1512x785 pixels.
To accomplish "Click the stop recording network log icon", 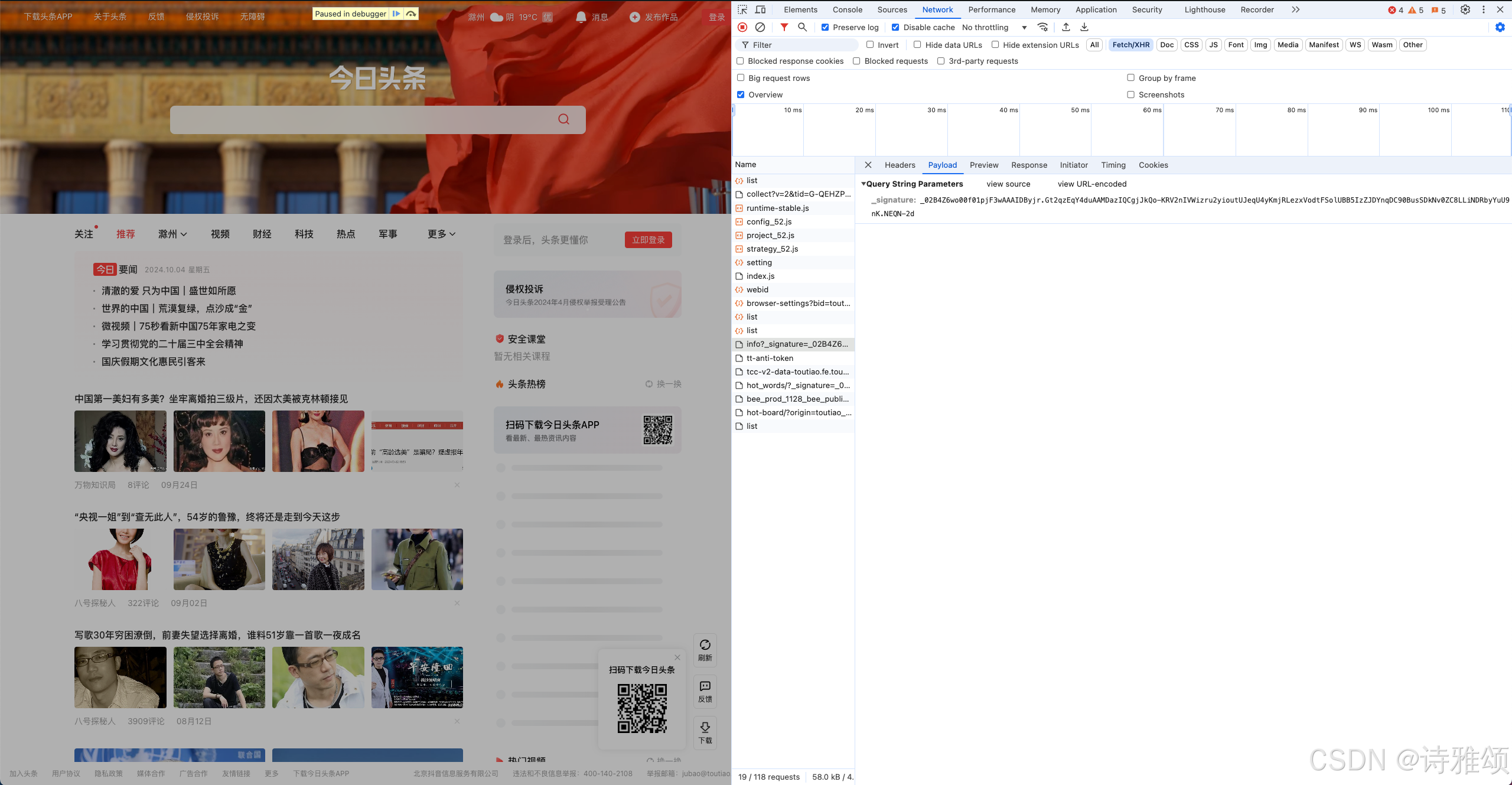I will tap(742, 27).
